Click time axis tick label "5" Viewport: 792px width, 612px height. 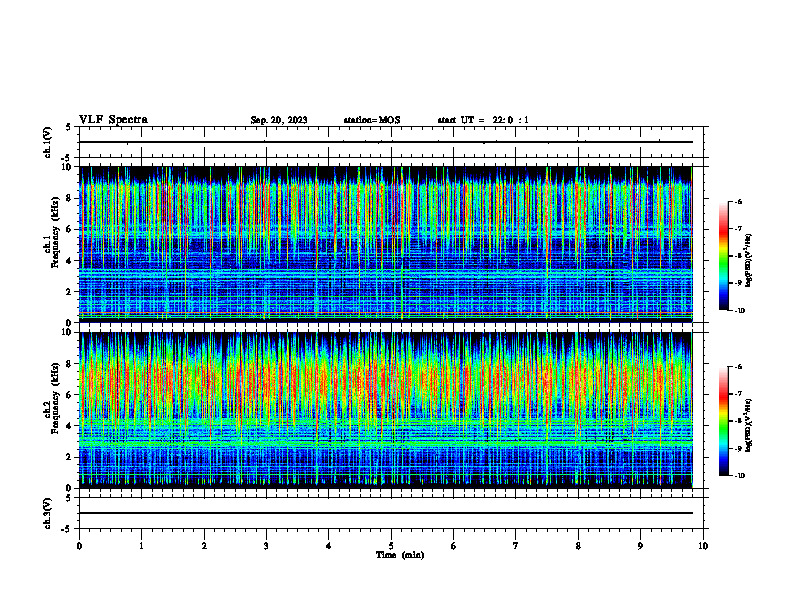[391, 546]
